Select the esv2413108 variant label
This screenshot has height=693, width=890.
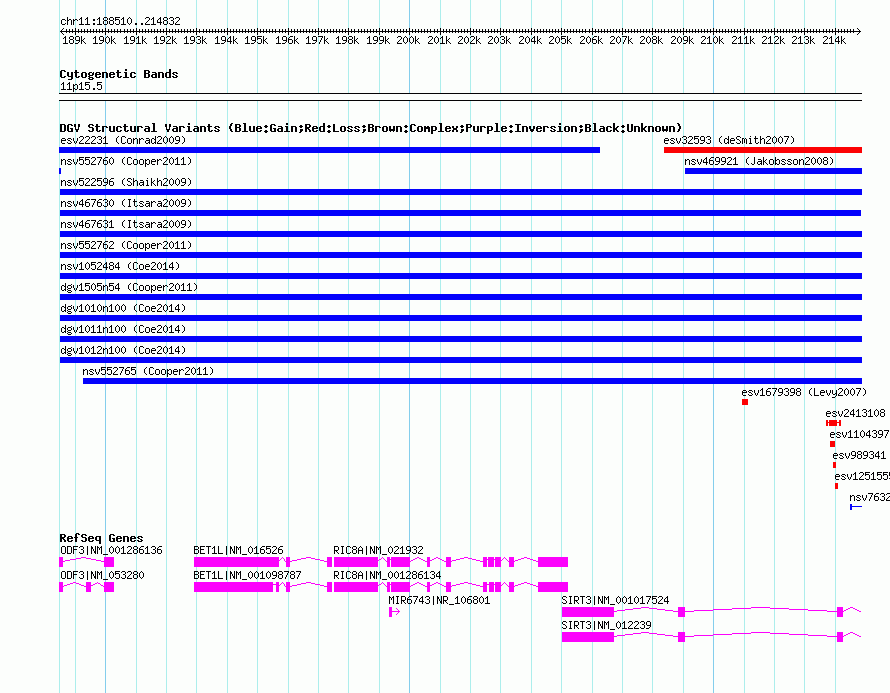tap(855, 413)
